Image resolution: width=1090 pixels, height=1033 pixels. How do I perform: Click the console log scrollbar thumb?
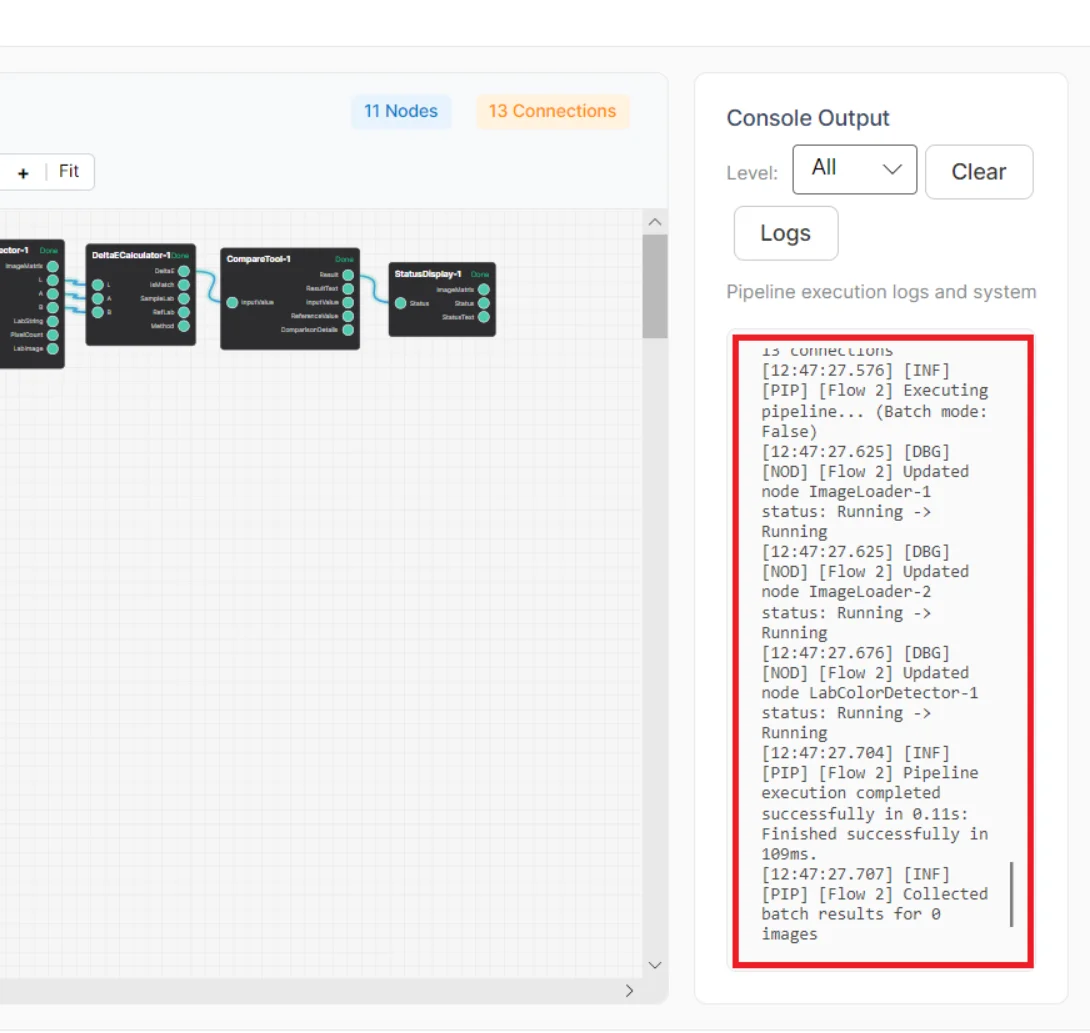pos(1011,894)
